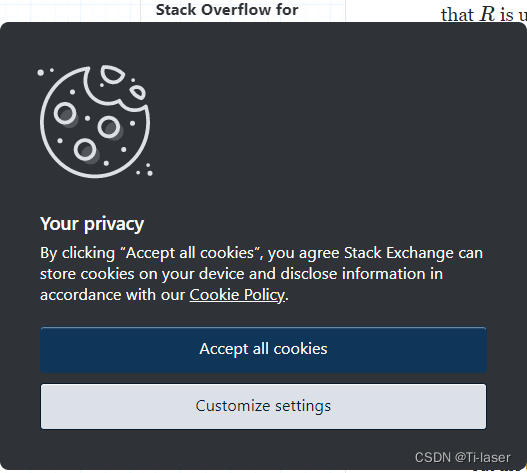Viewport: 527px width, 473px height.
Task: Click the bitten cookie illustration icon
Action: [95, 121]
